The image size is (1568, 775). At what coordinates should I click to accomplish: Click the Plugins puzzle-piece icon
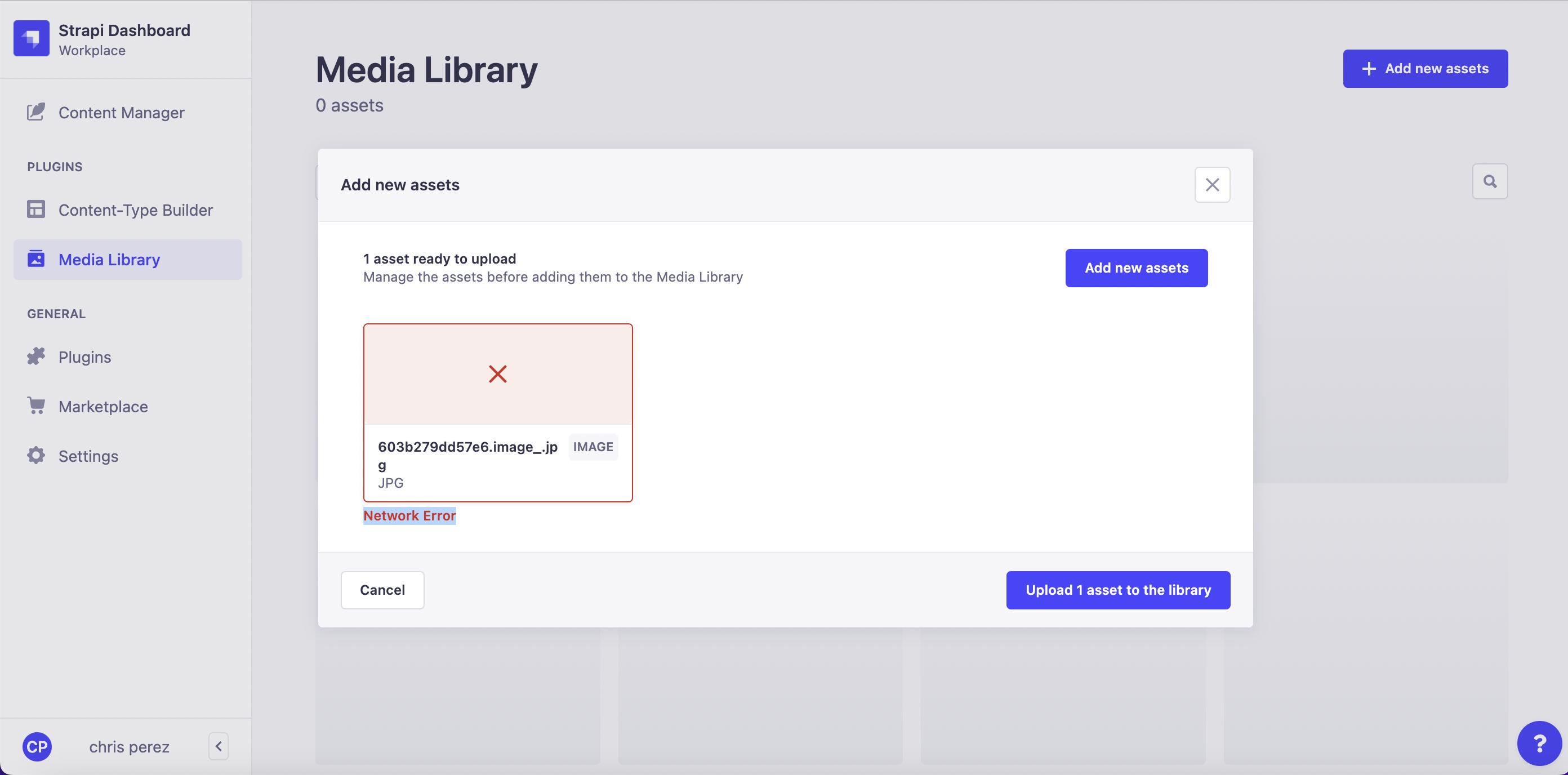click(x=36, y=356)
